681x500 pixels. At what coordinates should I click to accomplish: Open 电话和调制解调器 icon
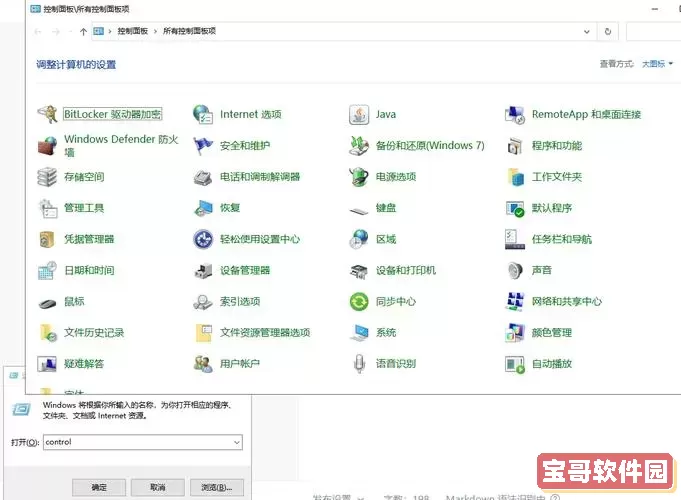tap(203, 177)
